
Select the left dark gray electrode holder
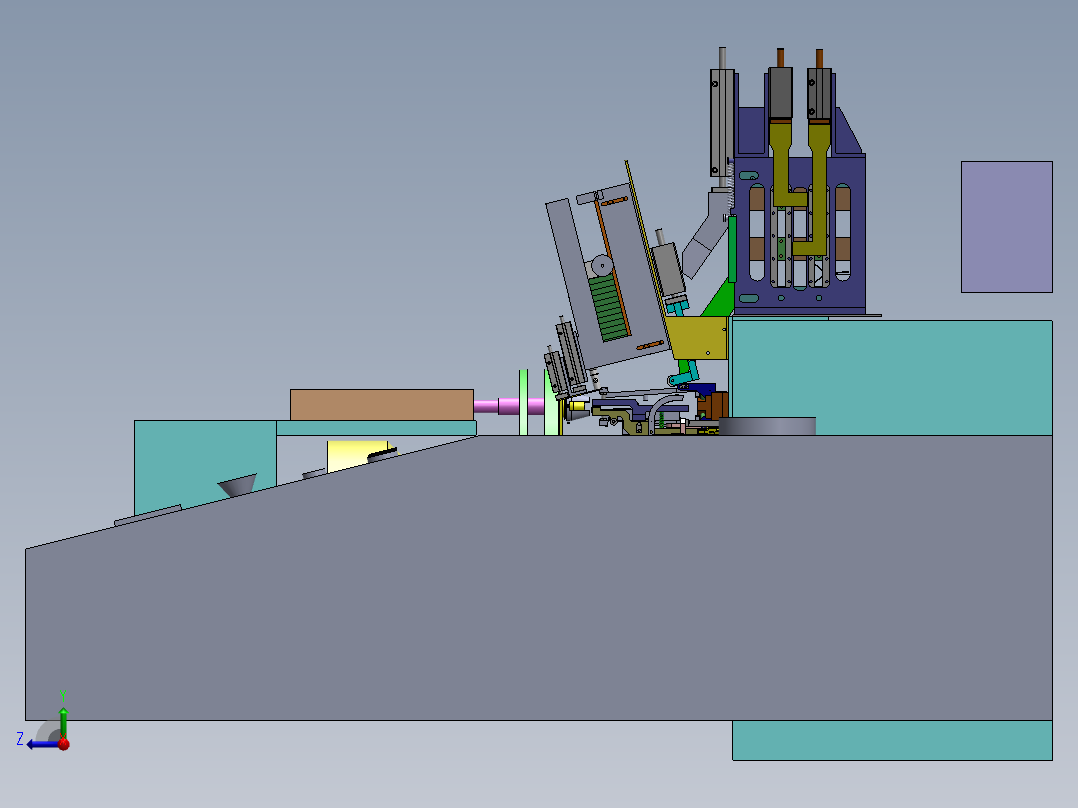coord(780,93)
